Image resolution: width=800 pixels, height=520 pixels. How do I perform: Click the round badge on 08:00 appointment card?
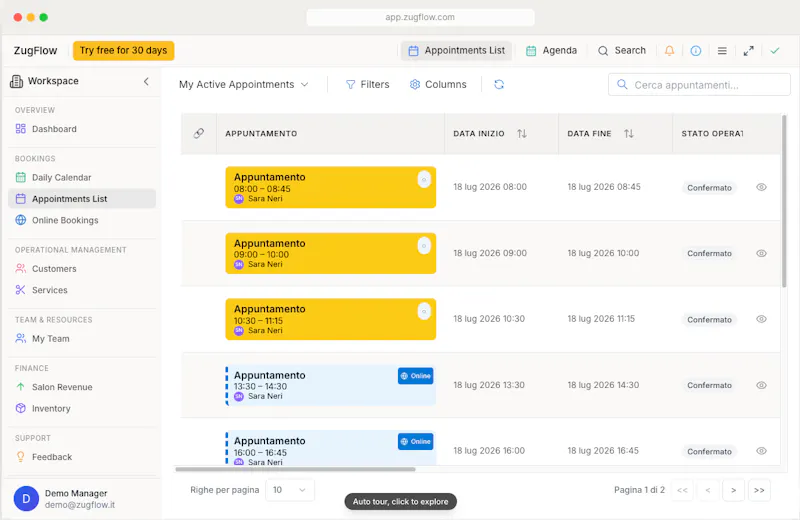pos(424,180)
